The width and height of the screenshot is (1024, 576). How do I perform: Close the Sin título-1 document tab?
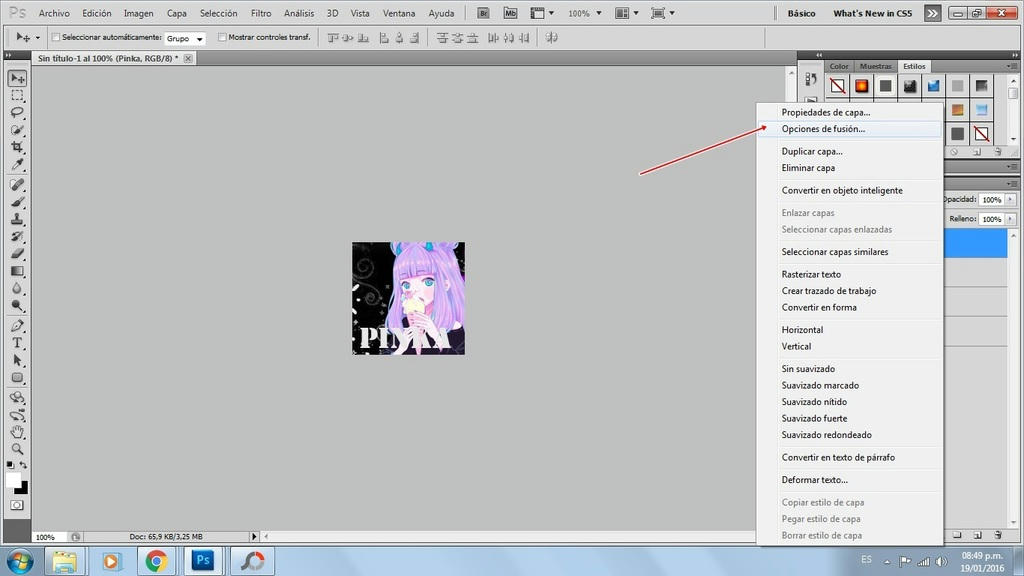[x=188, y=58]
